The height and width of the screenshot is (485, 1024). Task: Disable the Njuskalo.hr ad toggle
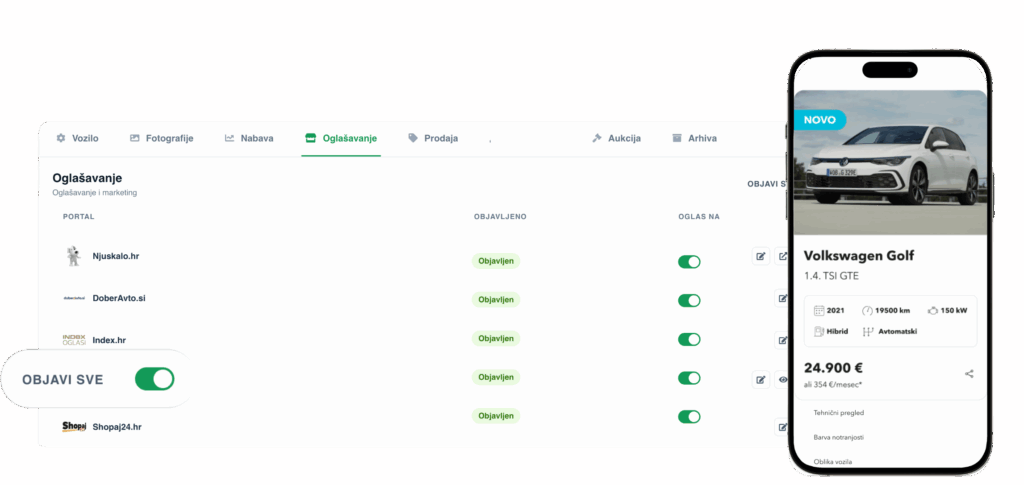[689, 262]
